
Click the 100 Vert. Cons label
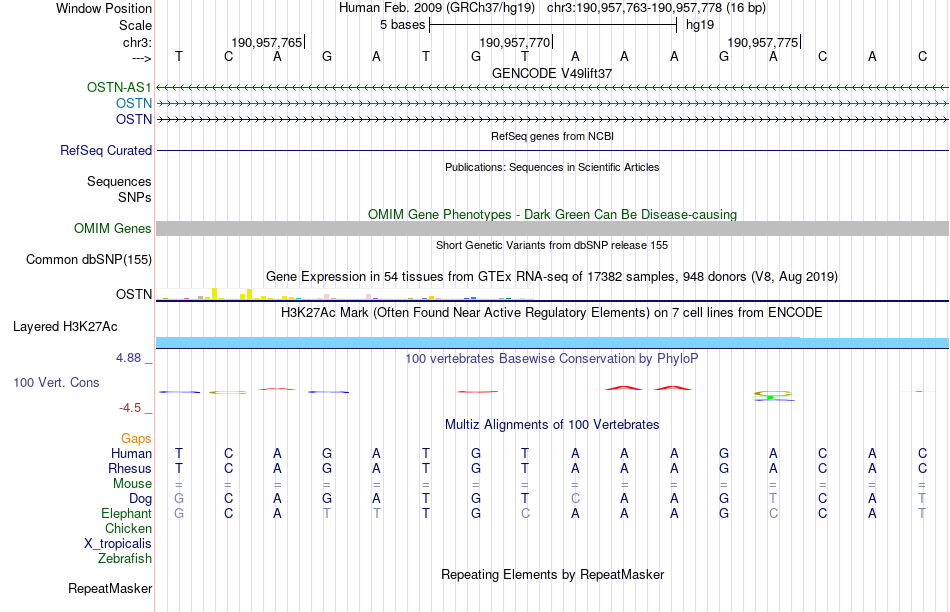(56, 382)
